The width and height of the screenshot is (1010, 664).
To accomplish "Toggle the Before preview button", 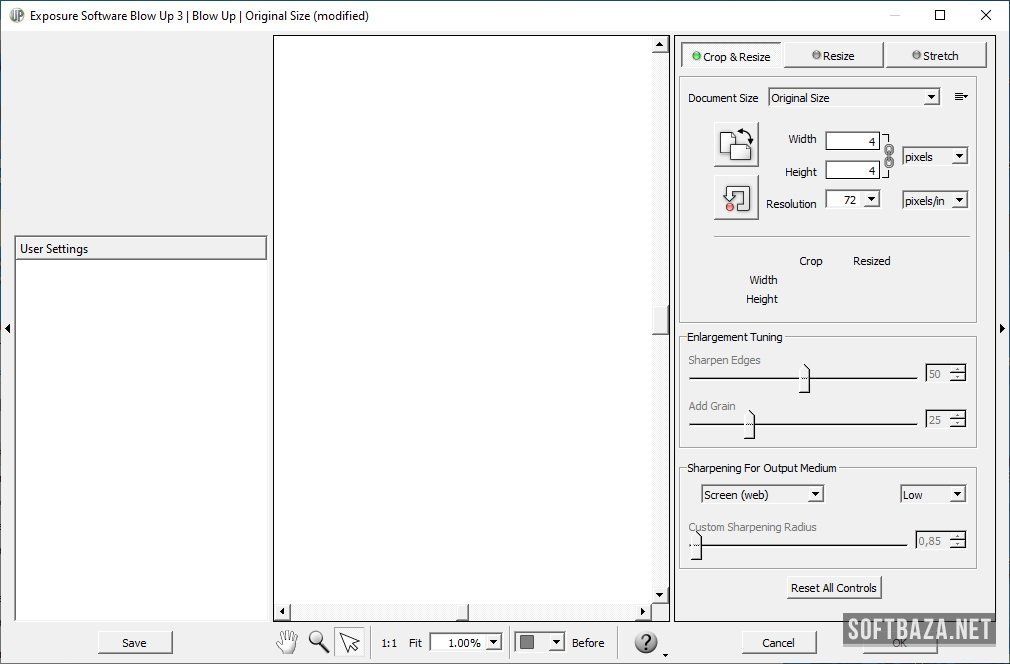I will coord(588,643).
